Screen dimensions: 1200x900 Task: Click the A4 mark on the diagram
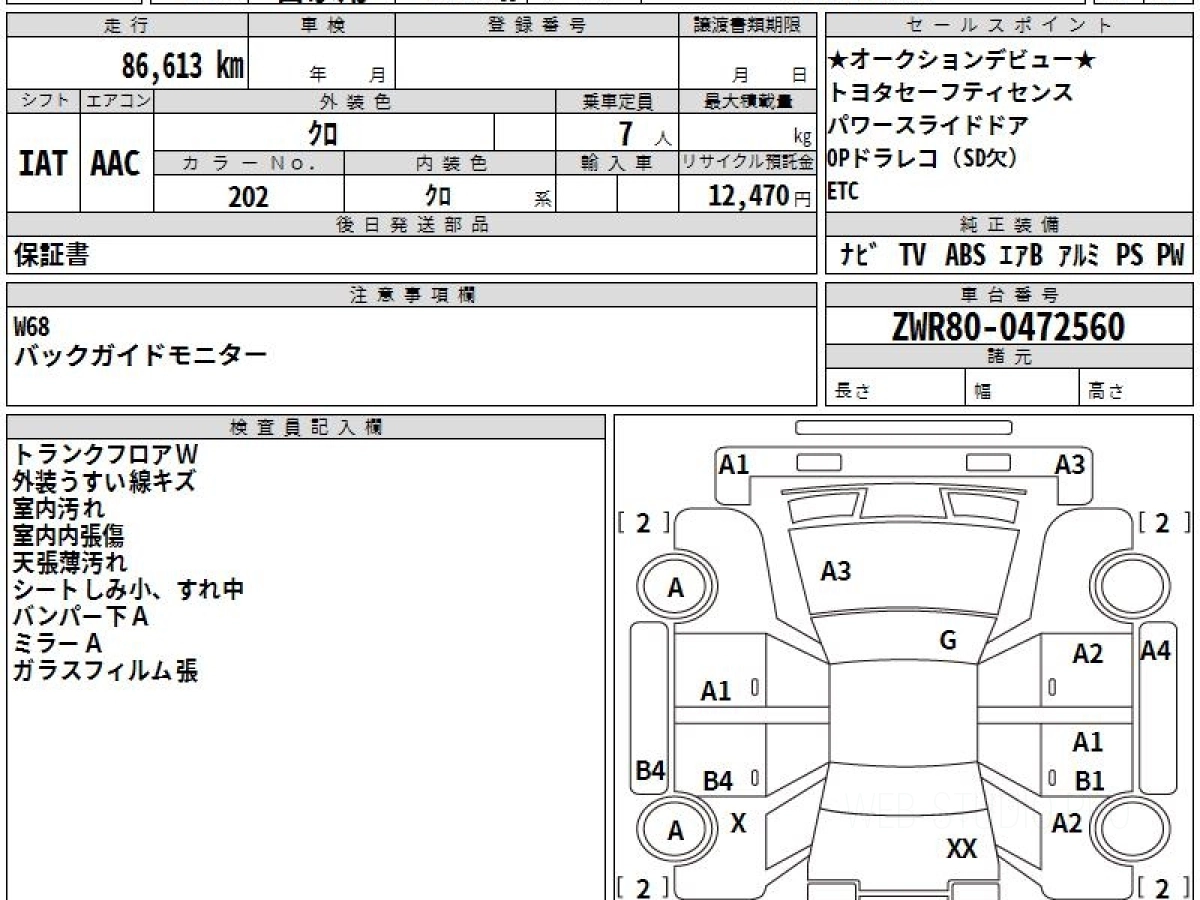1155,651
